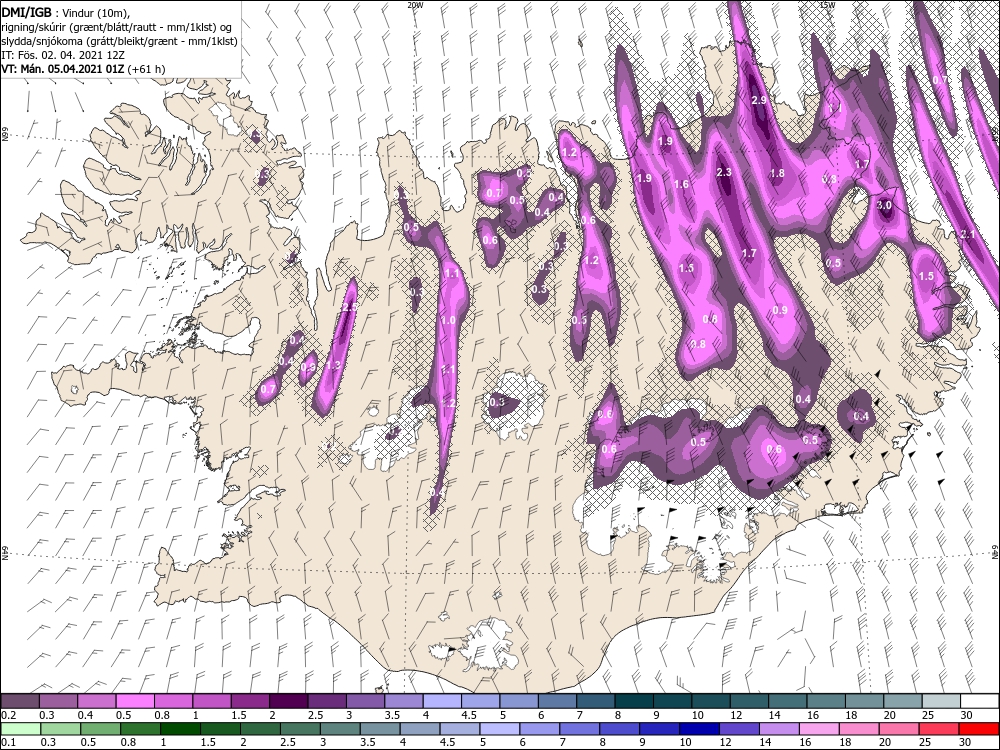This screenshot has width=1000, height=750.
Task: Click the pink rain legend swatch labeled 16
Action: coord(818,729)
